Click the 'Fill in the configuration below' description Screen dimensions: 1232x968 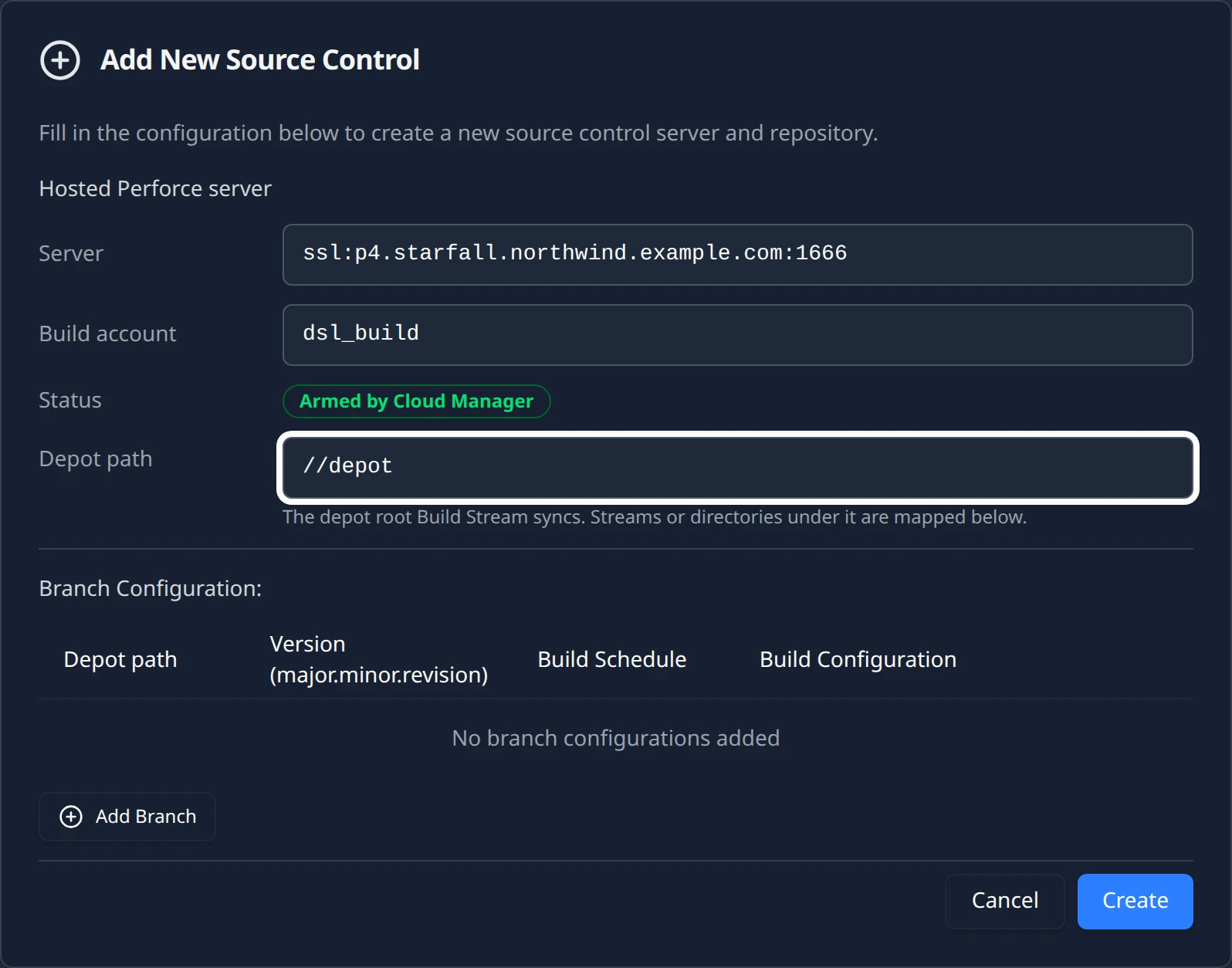pyautogui.click(x=458, y=133)
